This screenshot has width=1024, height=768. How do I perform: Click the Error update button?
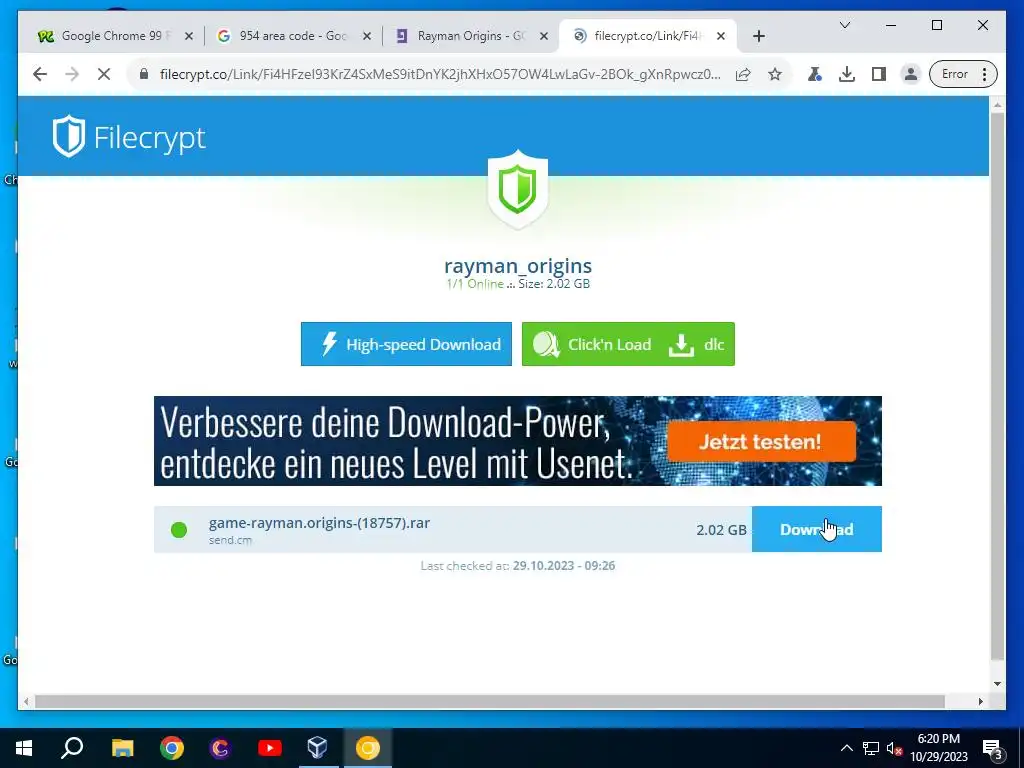[954, 74]
